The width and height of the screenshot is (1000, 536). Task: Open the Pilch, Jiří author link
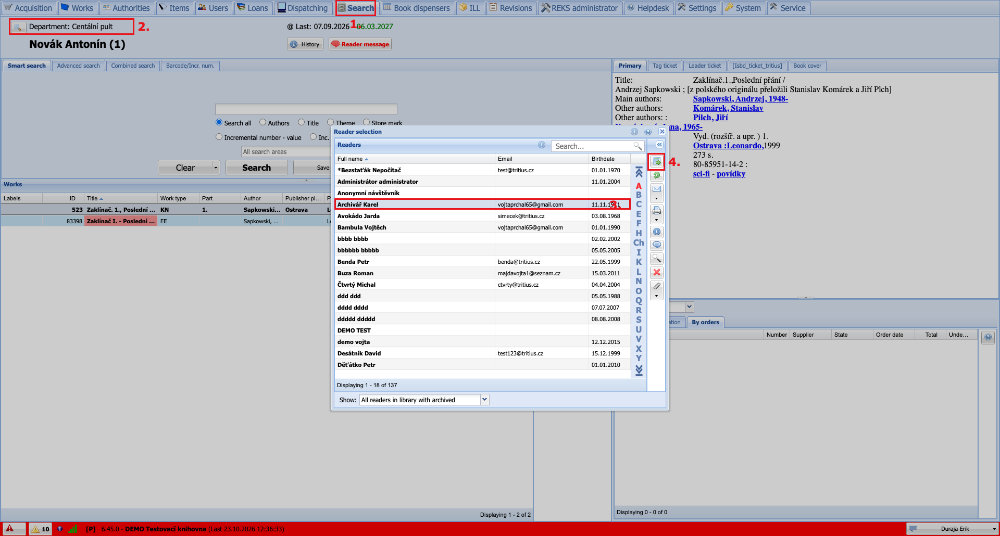(x=710, y=117)
